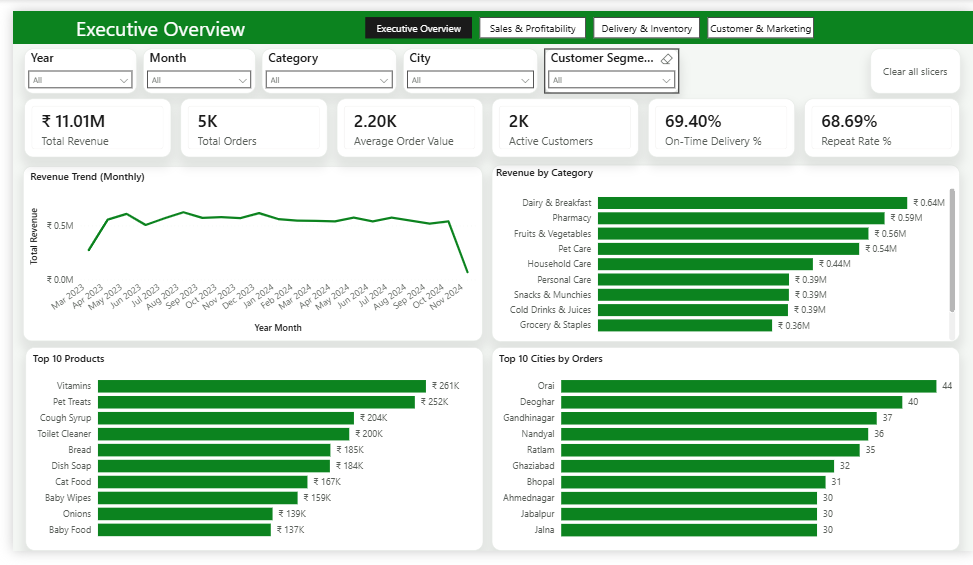Select the Bhopal city bar

693,482
